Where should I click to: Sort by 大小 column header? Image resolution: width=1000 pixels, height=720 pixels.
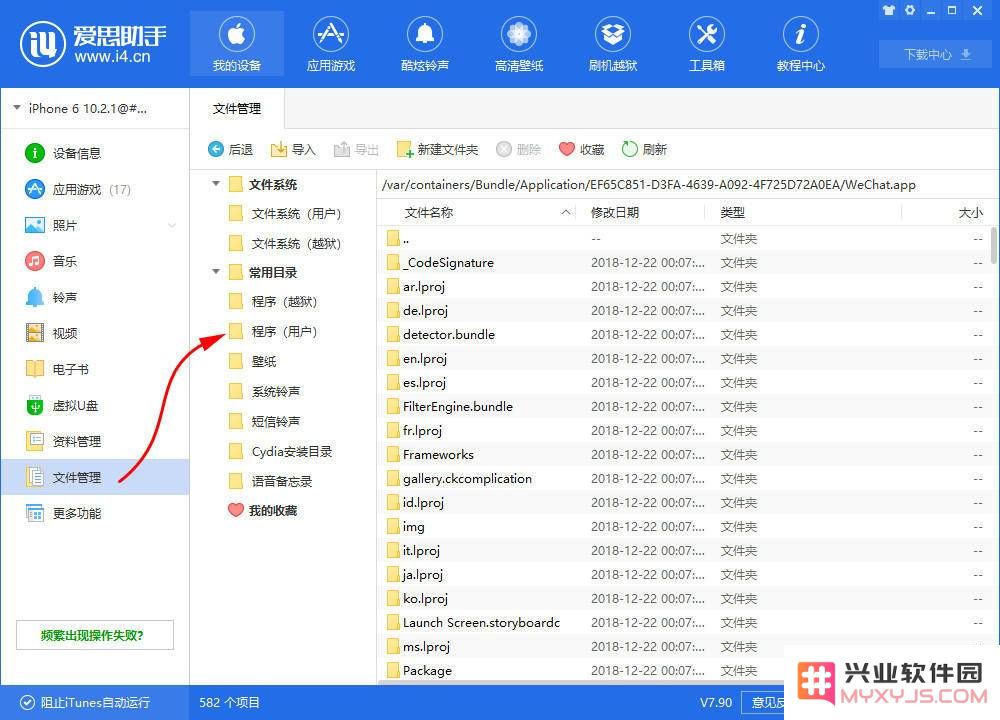946,213
